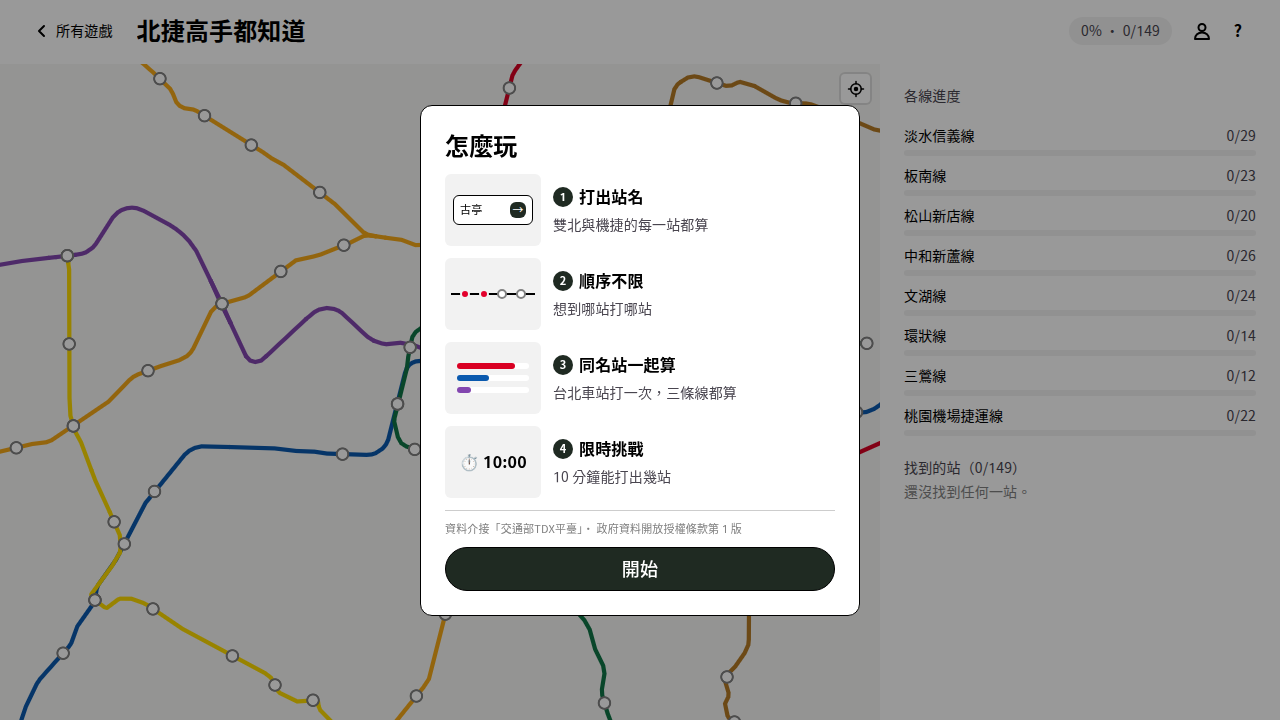Click the 順序不限 step title

tap(611, 281)
